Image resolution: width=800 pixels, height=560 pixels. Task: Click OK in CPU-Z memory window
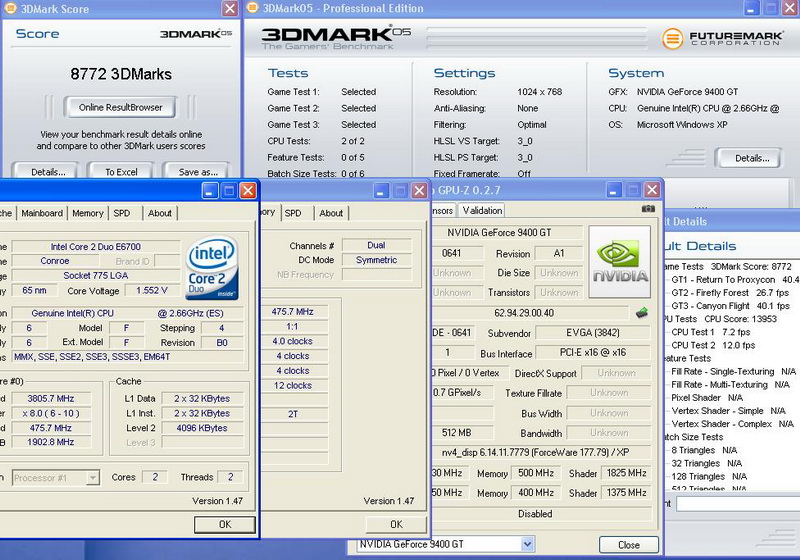click(x=396, y=524)
